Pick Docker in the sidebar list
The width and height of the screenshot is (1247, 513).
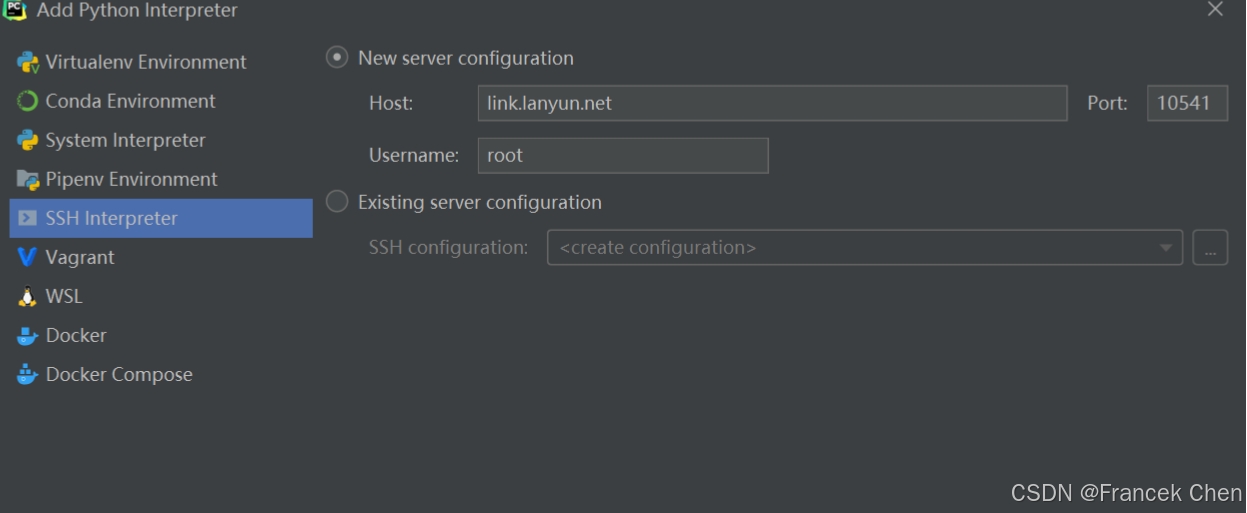(x=161, y=335)
